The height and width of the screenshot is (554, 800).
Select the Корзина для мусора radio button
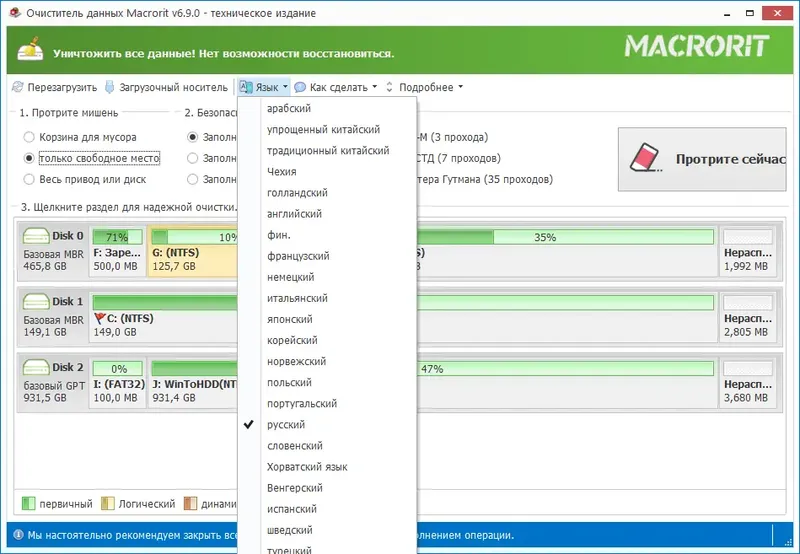[29, 137]
